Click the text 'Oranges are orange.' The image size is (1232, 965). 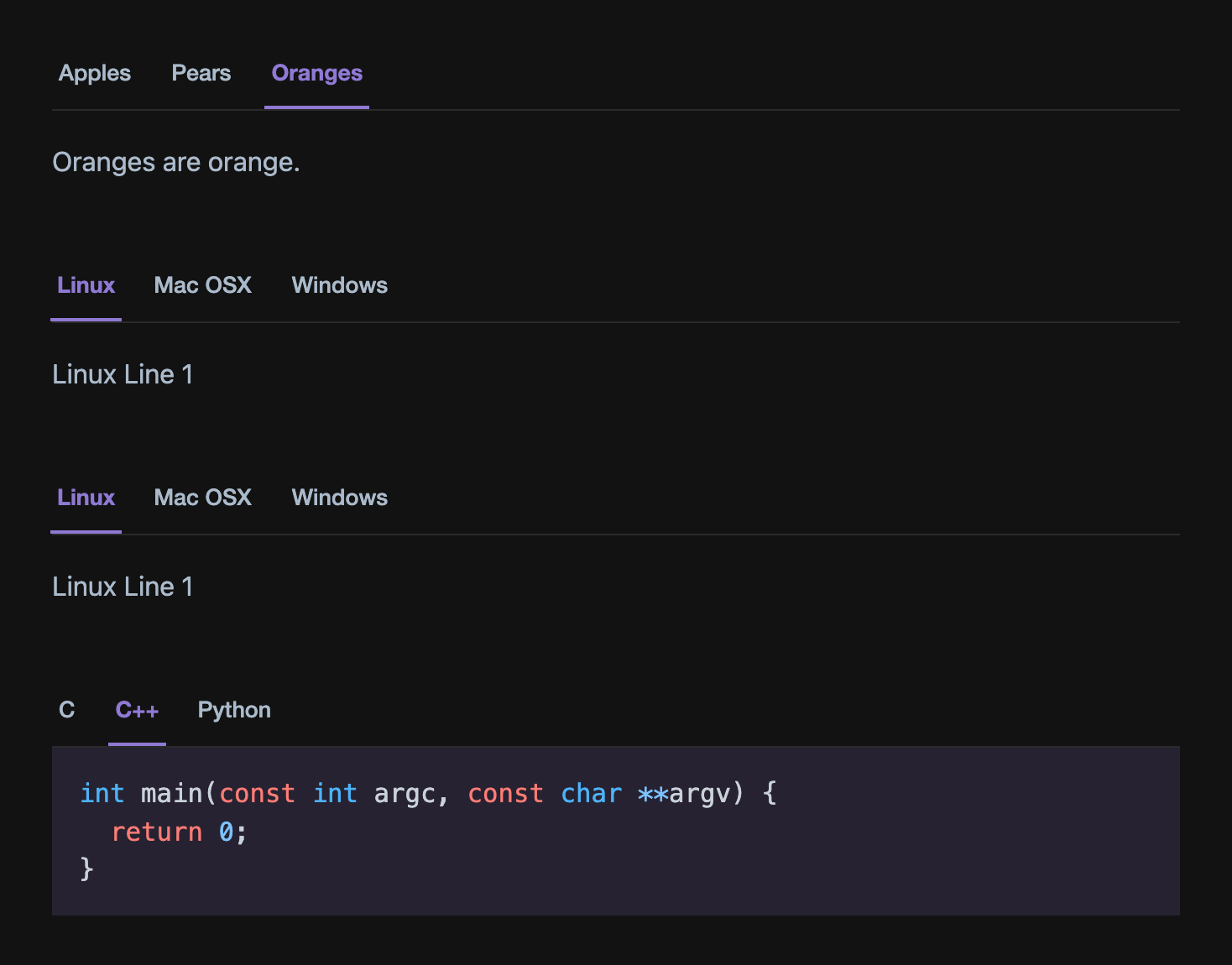pyautogui.click(x=176, y=162)
